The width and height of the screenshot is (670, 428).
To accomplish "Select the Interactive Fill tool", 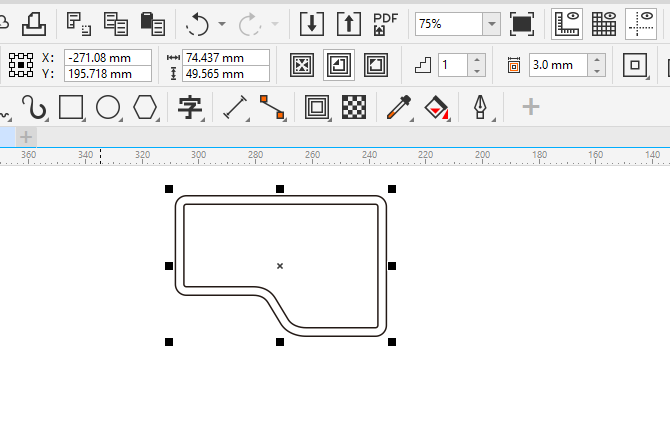I will (x=436, y=107).
